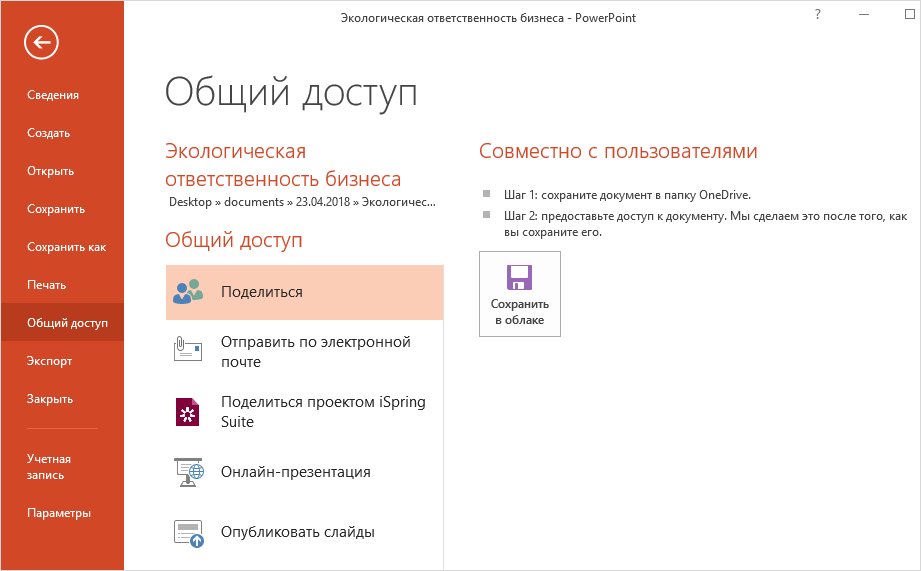Click the online presentation globe icon
921x571 pixels.
point(189,472)
